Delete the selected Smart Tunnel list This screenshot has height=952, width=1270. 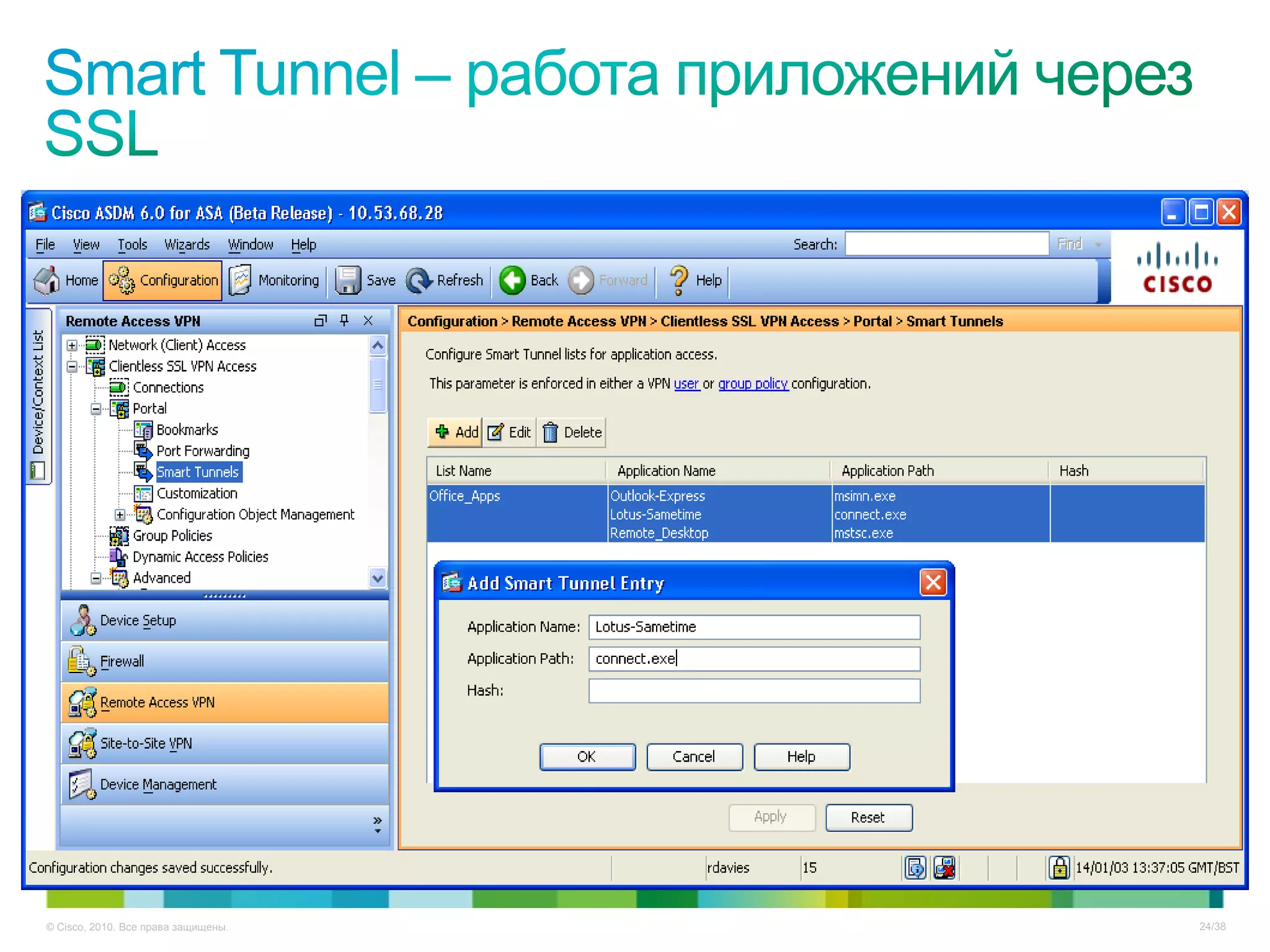click(x=572, y=433)
